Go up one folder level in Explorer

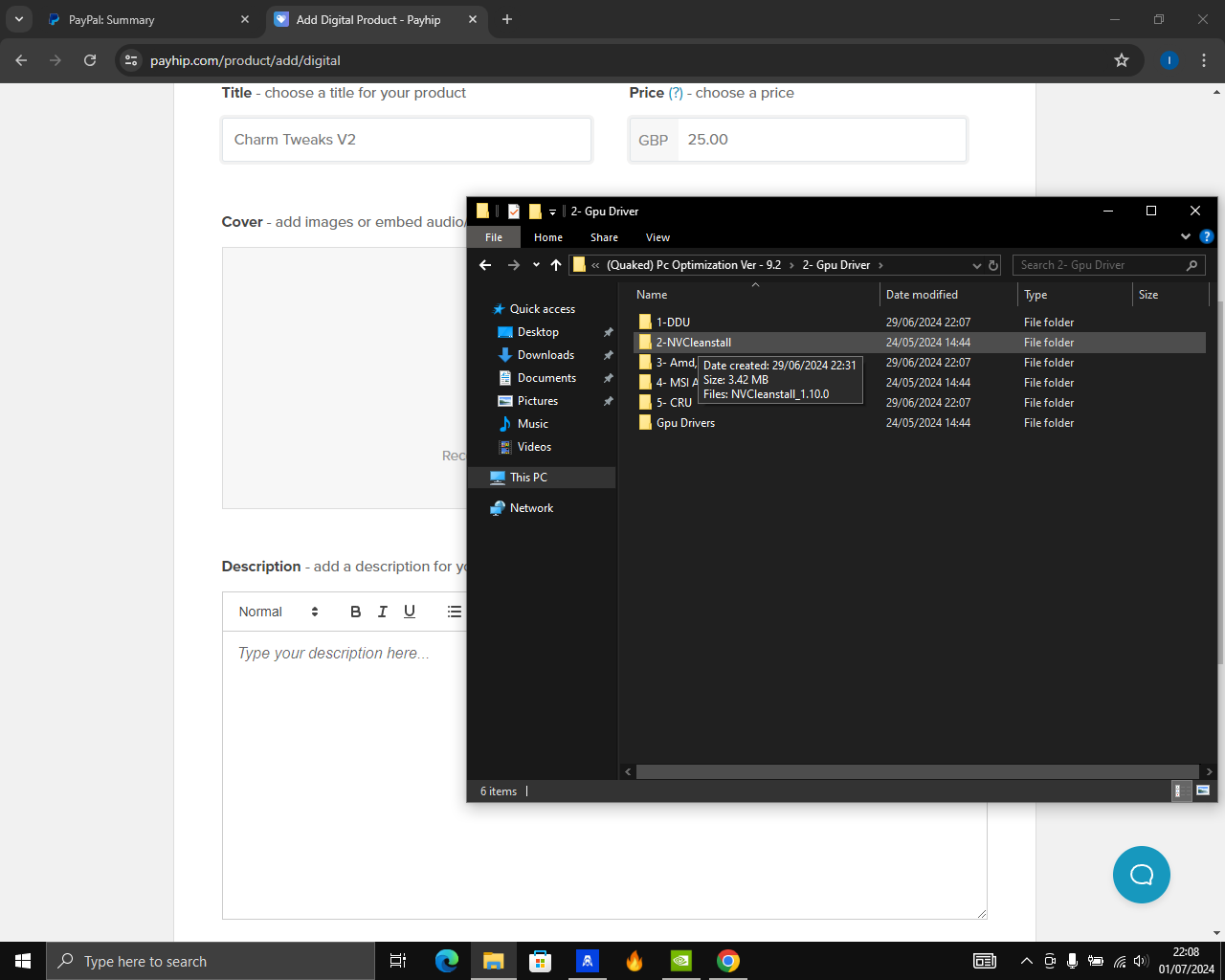[556, 265]
